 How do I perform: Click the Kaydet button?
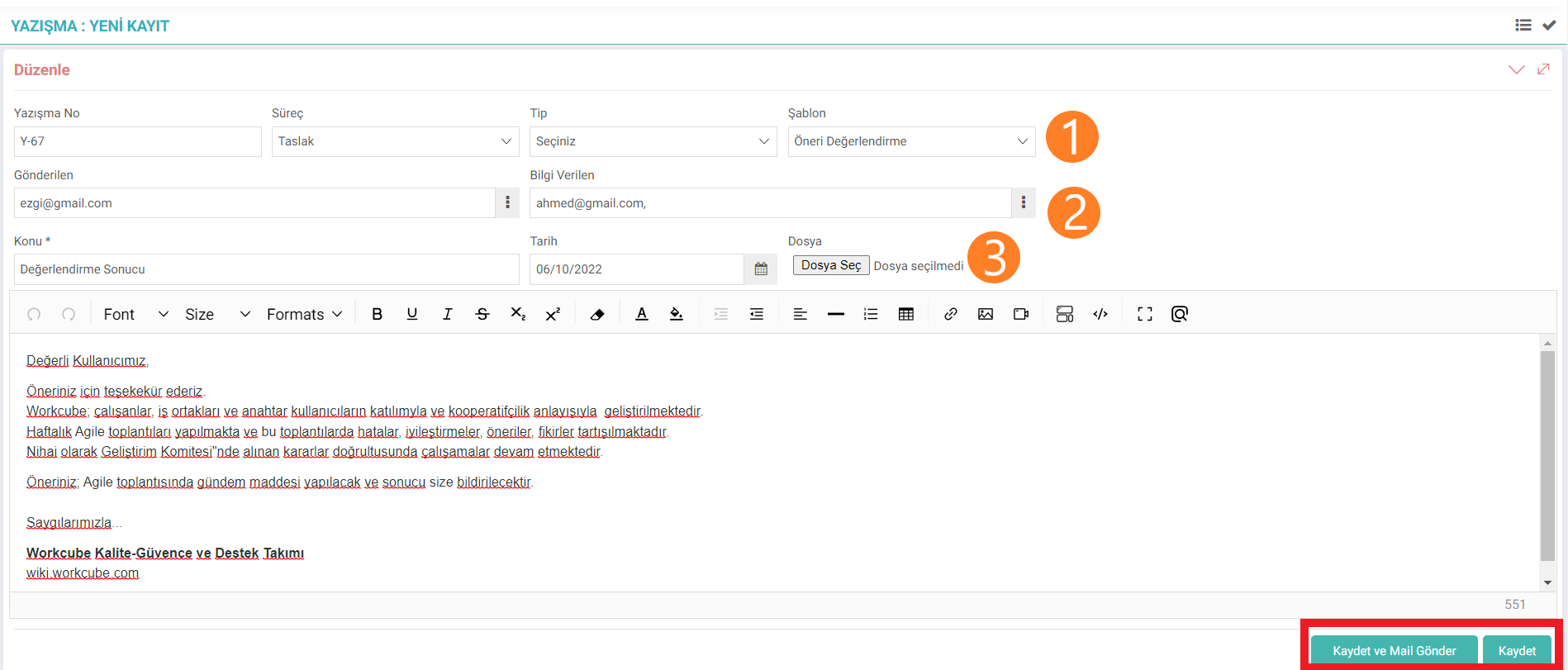pyautogui.click(x=1517, y=651)
